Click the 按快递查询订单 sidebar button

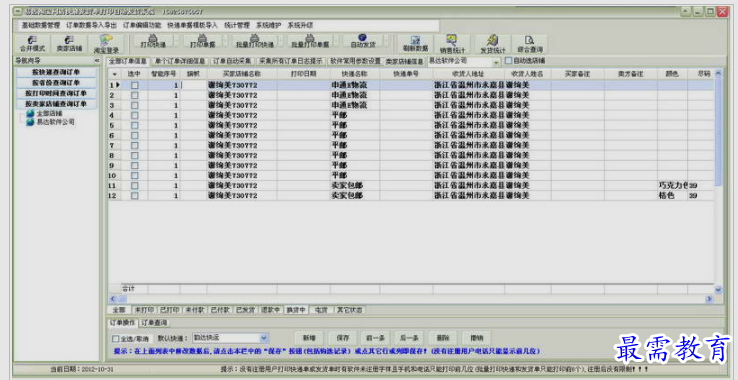click(56, 73)
